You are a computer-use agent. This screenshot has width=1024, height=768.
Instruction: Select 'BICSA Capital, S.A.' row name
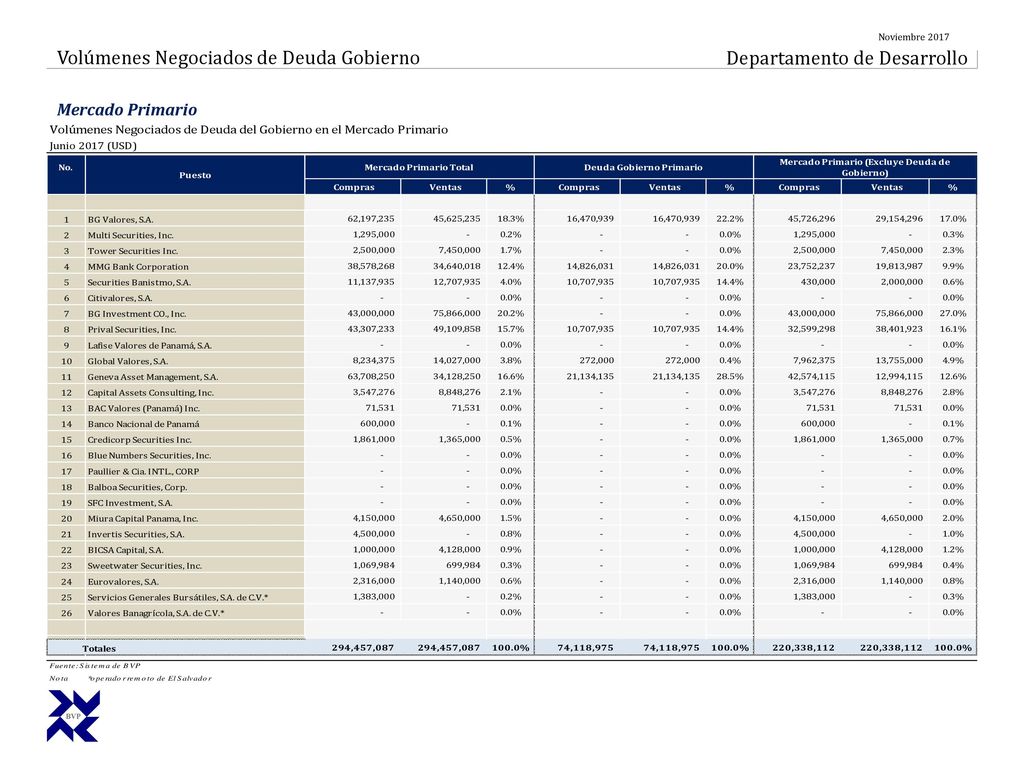point(125,550)
